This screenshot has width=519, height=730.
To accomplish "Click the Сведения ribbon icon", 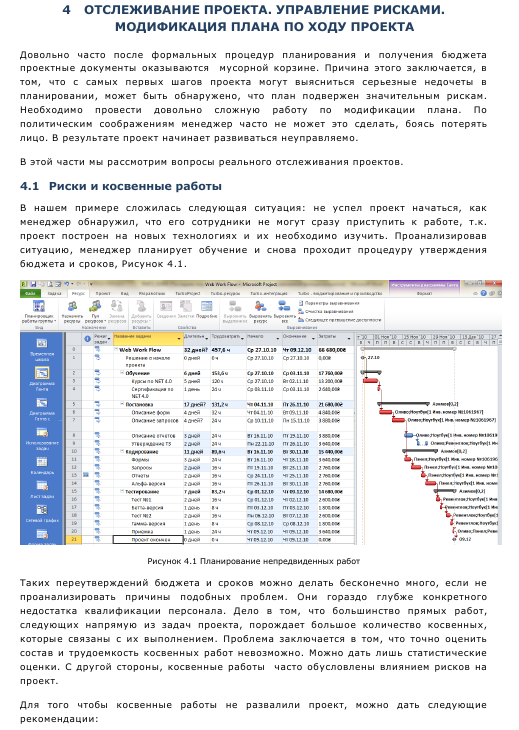I will (166, 306).
